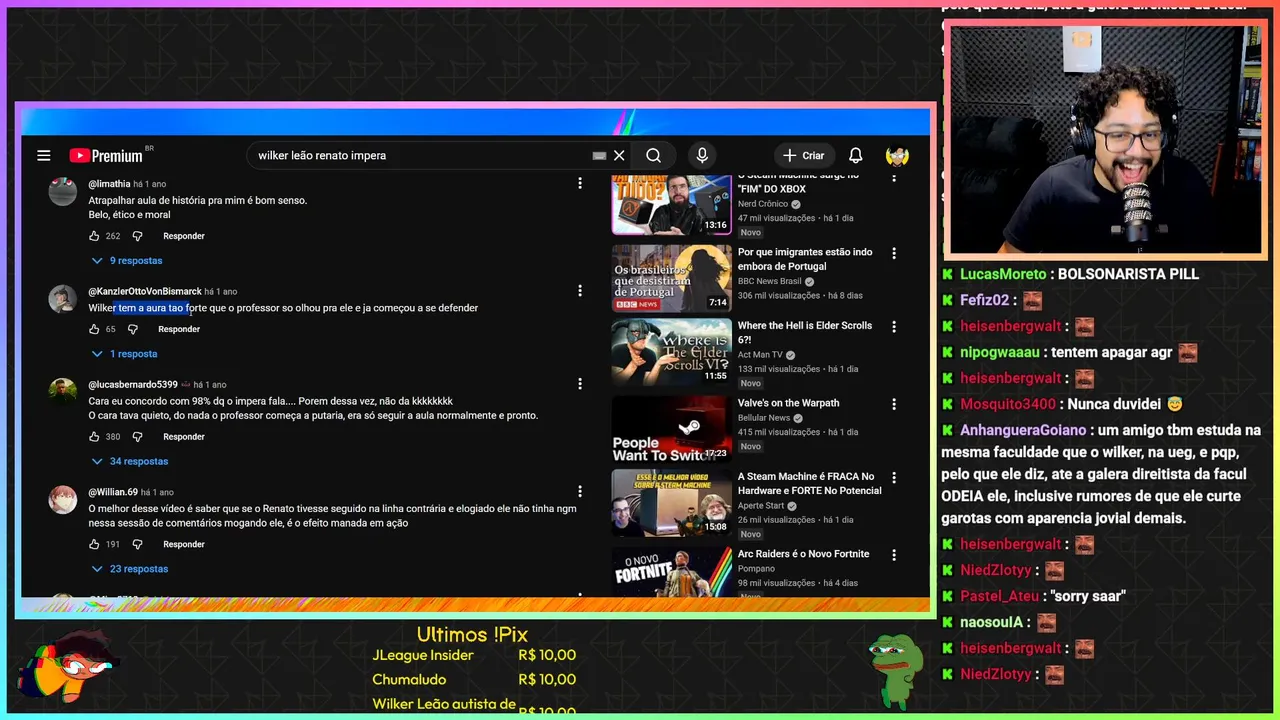The width and height of the screenshot is (1280, 720).
Task: Open options menu for @limathia comment
Action: 580,183
